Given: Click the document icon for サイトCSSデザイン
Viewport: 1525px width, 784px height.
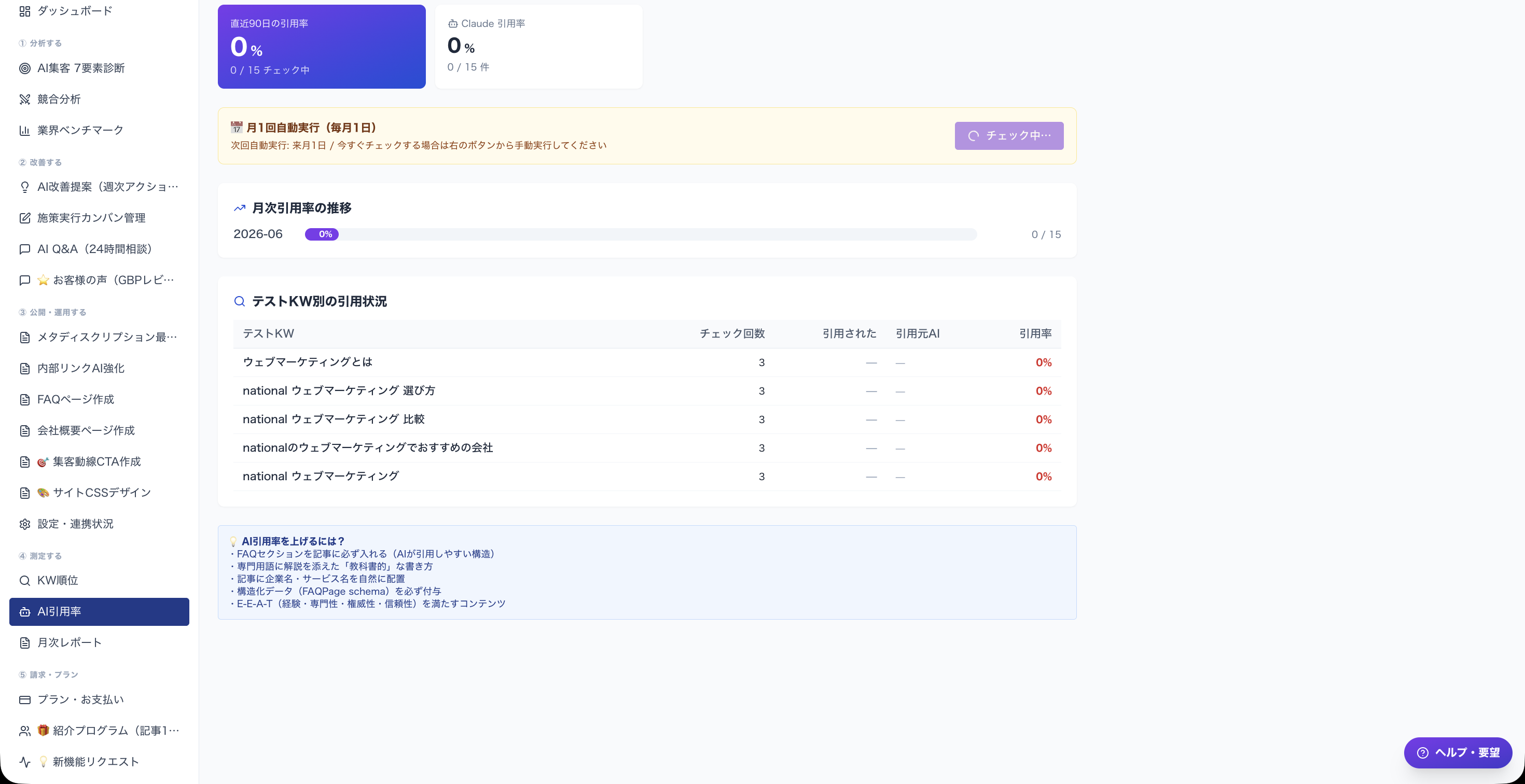Looking at the screenshot, I should click(24, 494).
